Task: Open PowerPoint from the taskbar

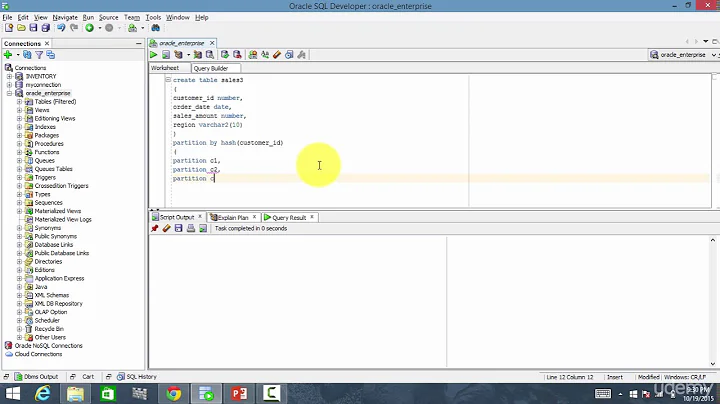Action: point(239,393)
